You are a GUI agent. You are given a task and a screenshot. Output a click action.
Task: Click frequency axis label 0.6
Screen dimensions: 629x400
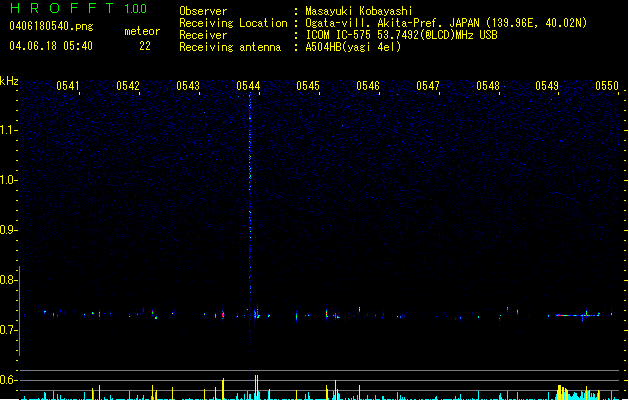(8, 380)
